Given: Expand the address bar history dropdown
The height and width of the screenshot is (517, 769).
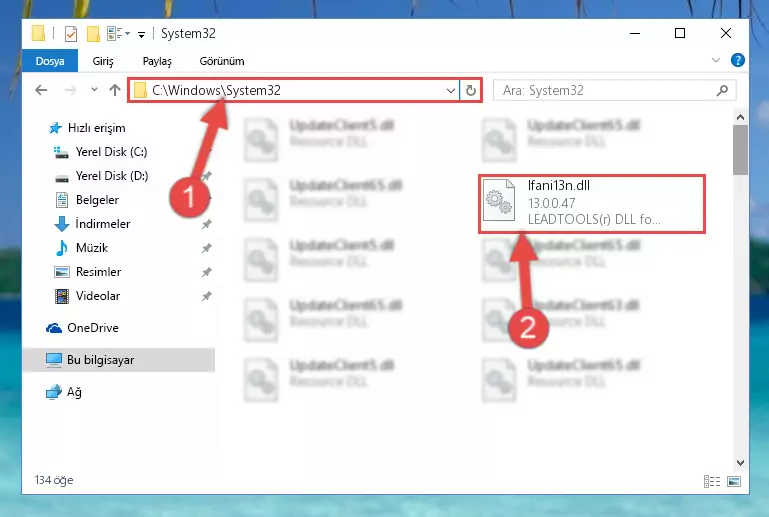Looking at the screenshot, I should (450, 91).
